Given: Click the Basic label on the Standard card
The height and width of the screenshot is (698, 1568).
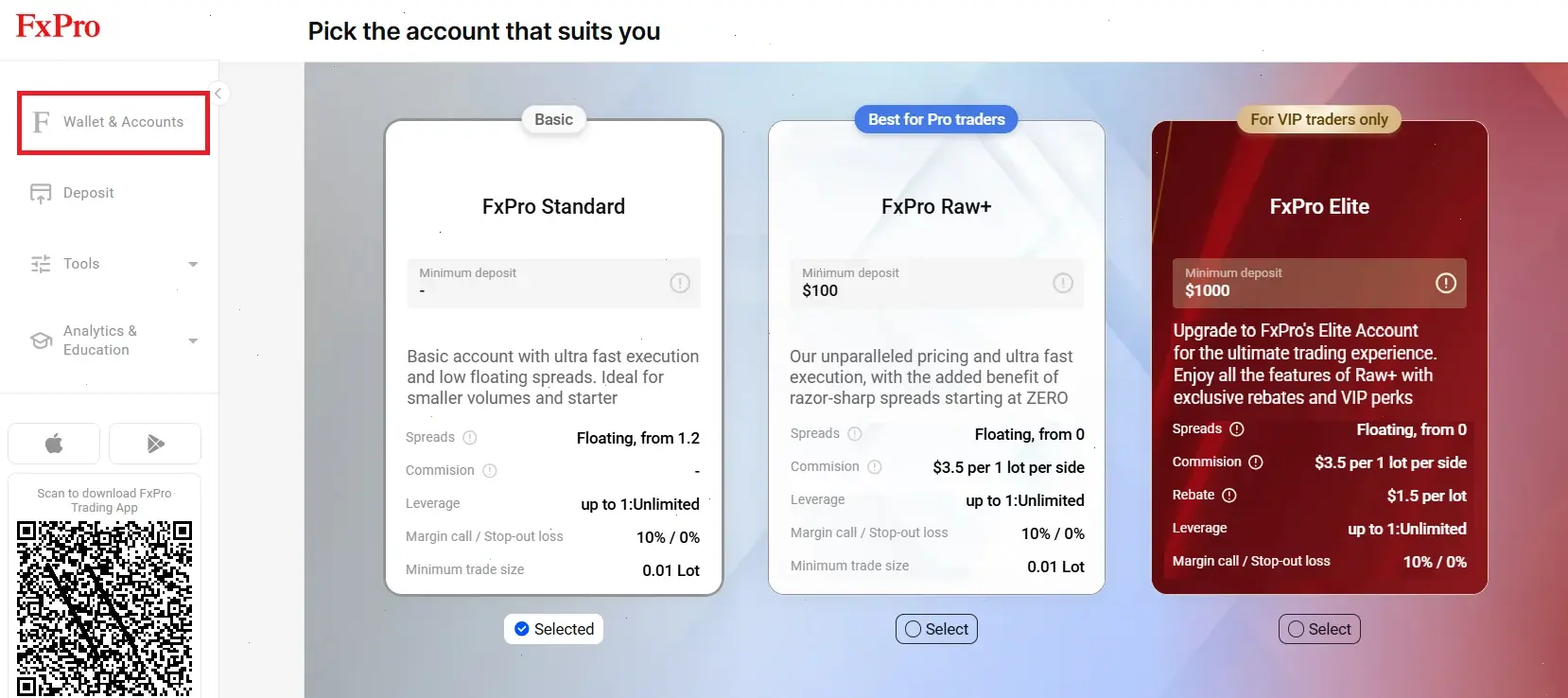Looking at the screenshot, I should pos(553,119).
